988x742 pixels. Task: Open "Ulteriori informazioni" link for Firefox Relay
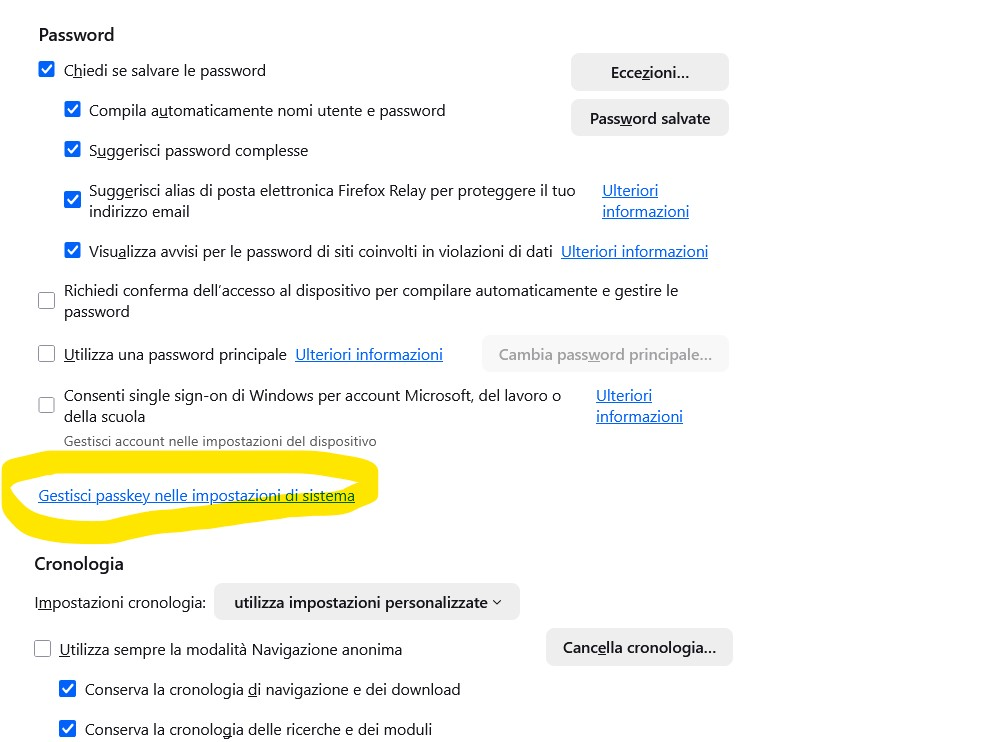click(644, 201)
